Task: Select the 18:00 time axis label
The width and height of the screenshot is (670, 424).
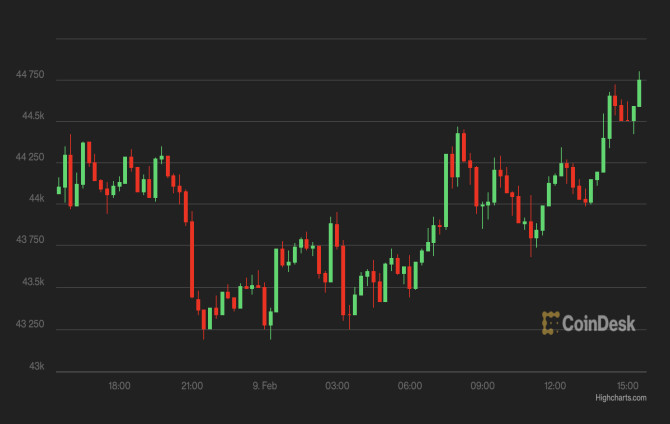Action: tap(119, 386)
